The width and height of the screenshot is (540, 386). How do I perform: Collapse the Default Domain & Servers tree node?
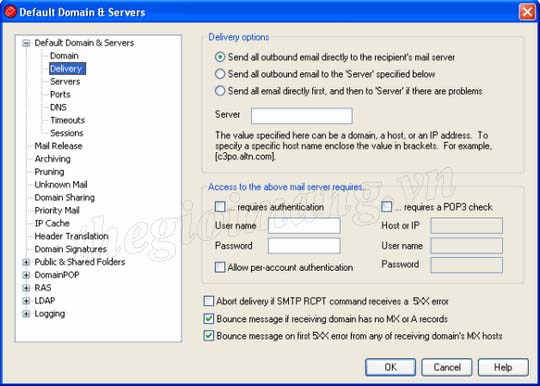coord(26,43)
